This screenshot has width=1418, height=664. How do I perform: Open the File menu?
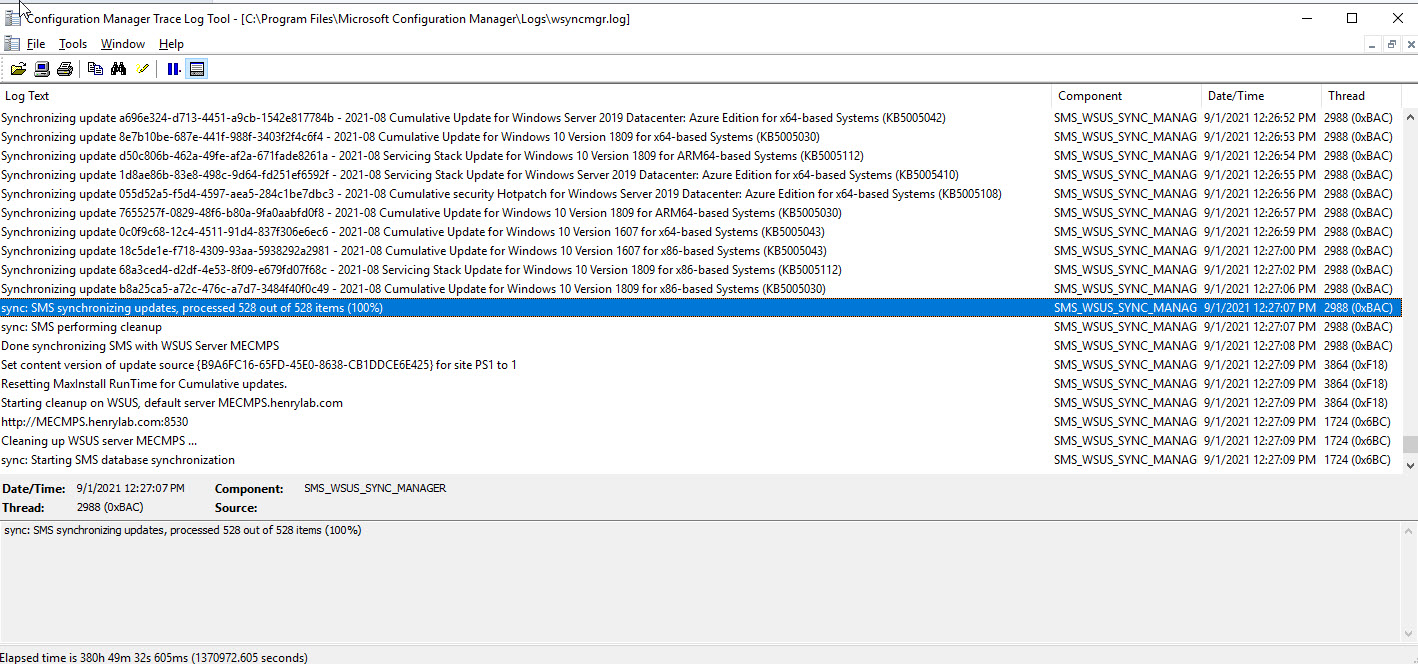click(36, 44)
